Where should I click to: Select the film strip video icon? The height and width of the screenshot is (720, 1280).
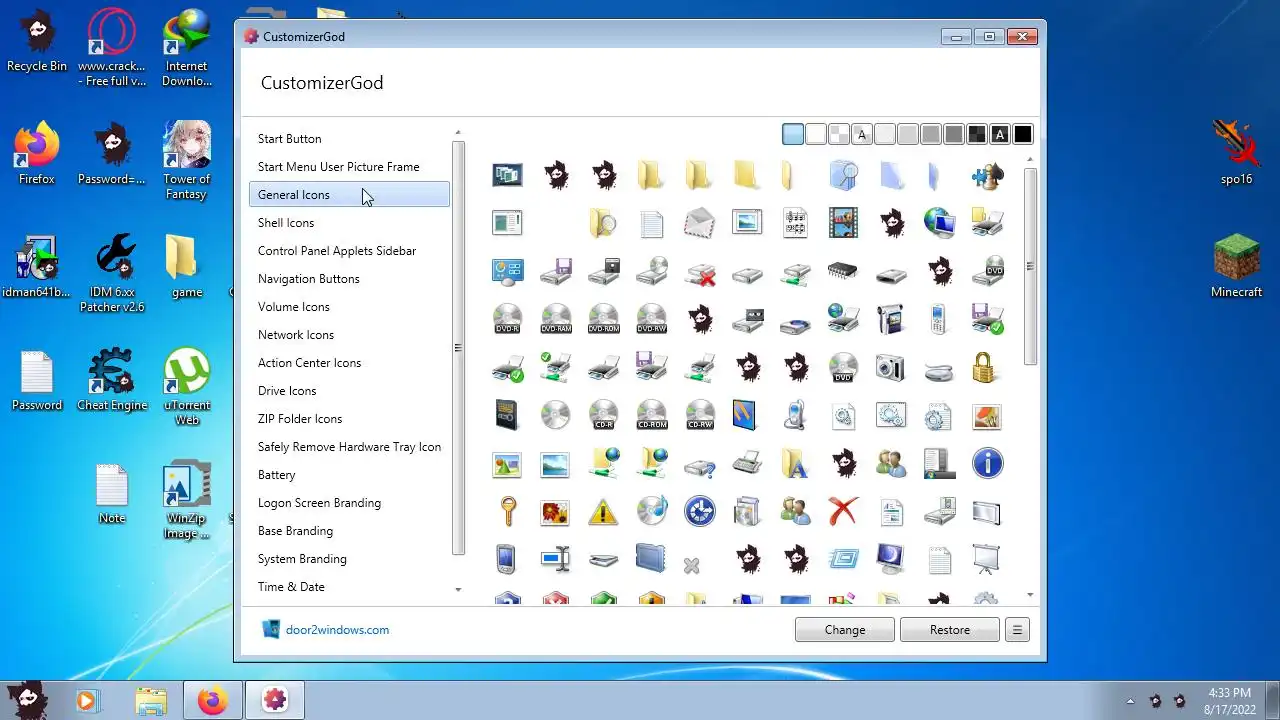(x=843, y=223)
